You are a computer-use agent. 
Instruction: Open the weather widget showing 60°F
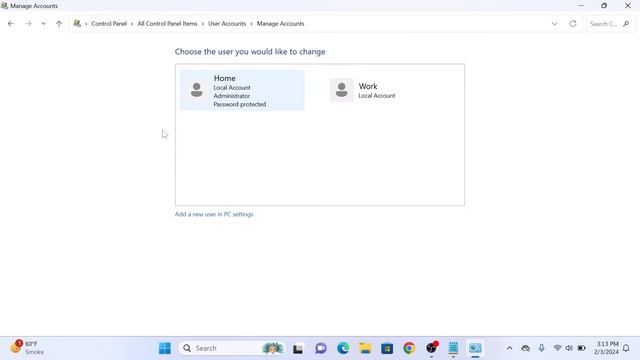(27, 348)
